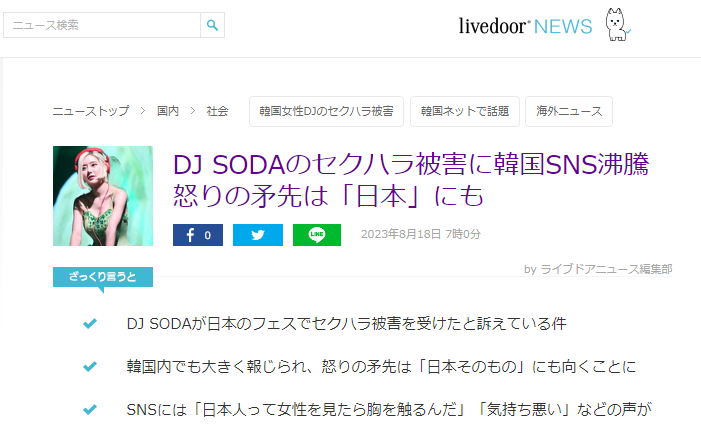This screenshot has width=701, height=448.
Task: Open 社会 breadcrumb category
Action: coord(217,111)
